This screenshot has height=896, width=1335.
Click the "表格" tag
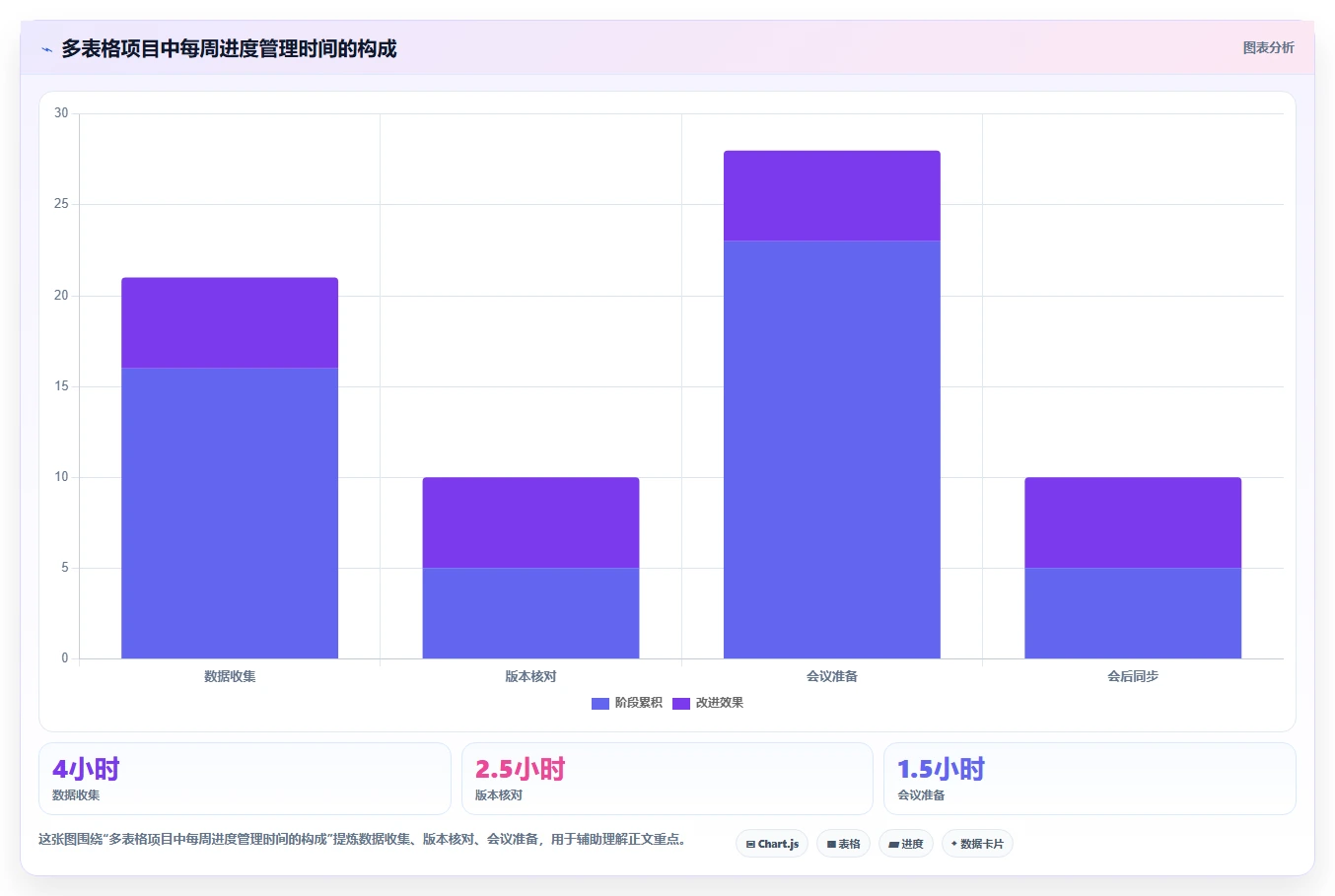(843, 844)
